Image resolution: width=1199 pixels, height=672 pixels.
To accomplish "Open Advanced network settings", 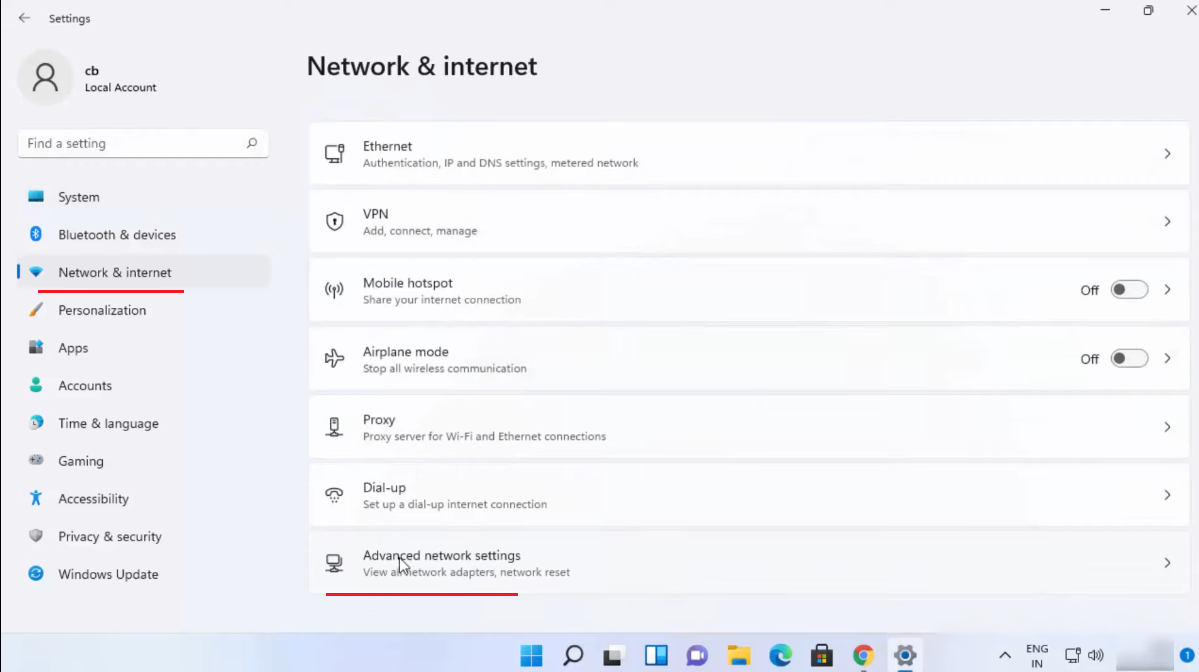I will coord(749,563).
